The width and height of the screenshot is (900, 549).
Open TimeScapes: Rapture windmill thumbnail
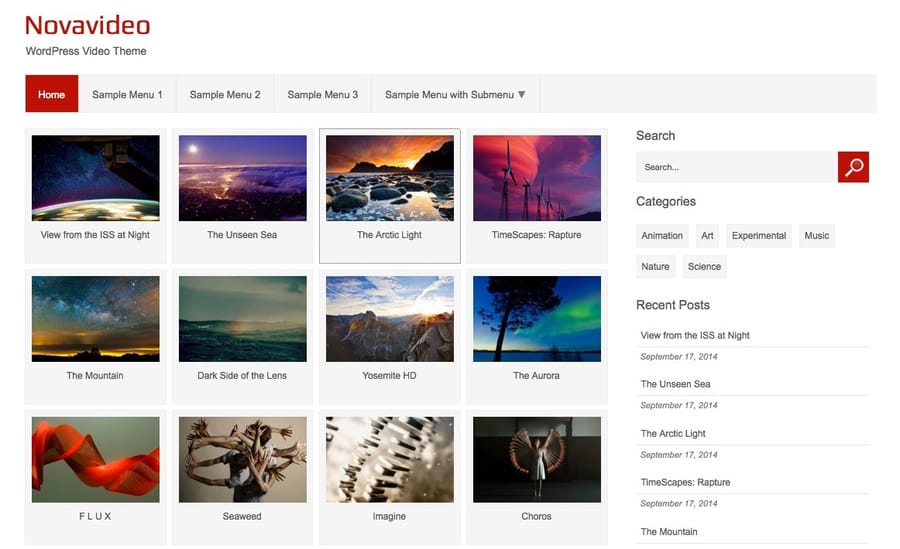(537, 178)
